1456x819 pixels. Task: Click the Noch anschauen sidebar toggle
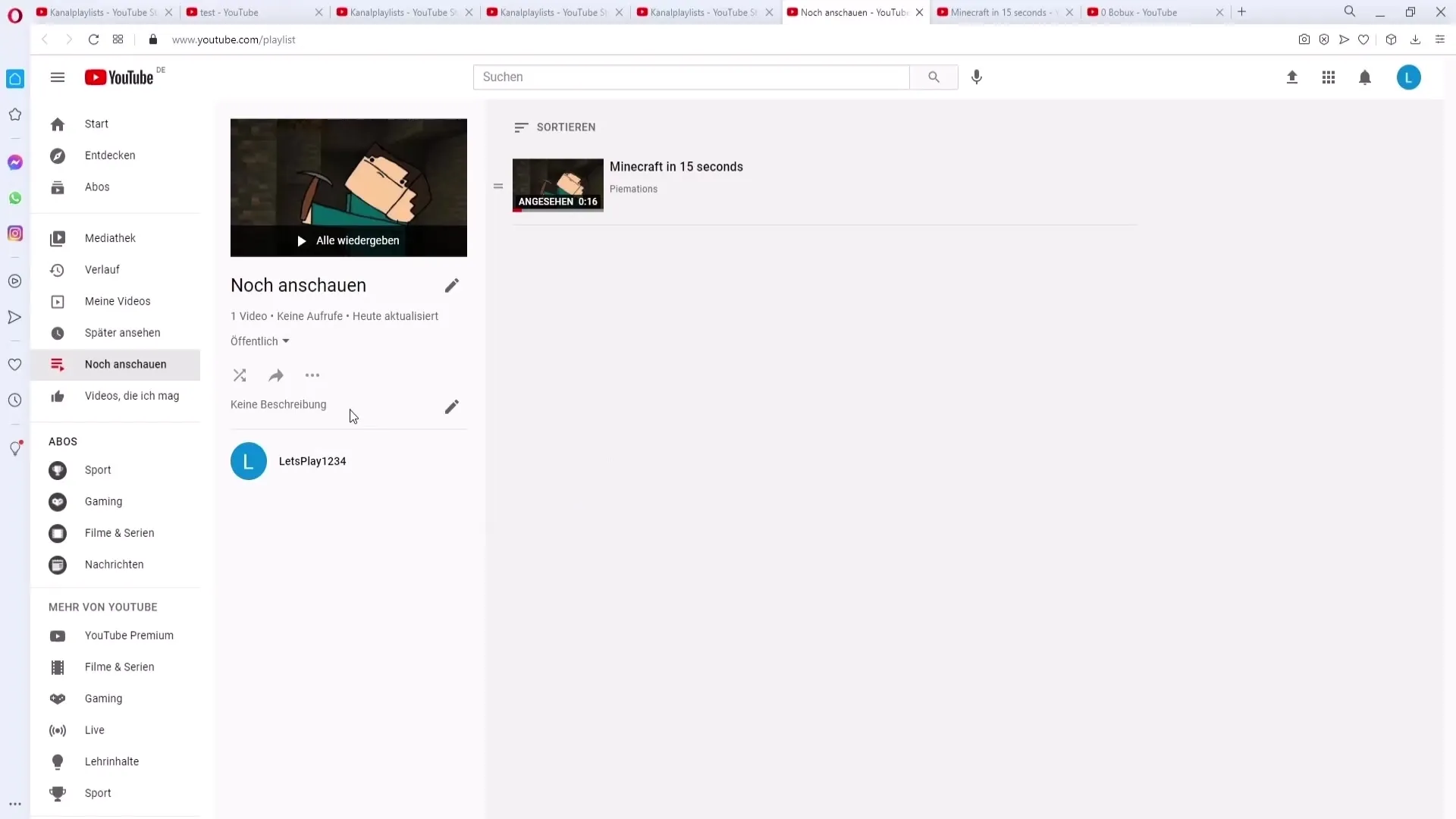coord(125,363)
